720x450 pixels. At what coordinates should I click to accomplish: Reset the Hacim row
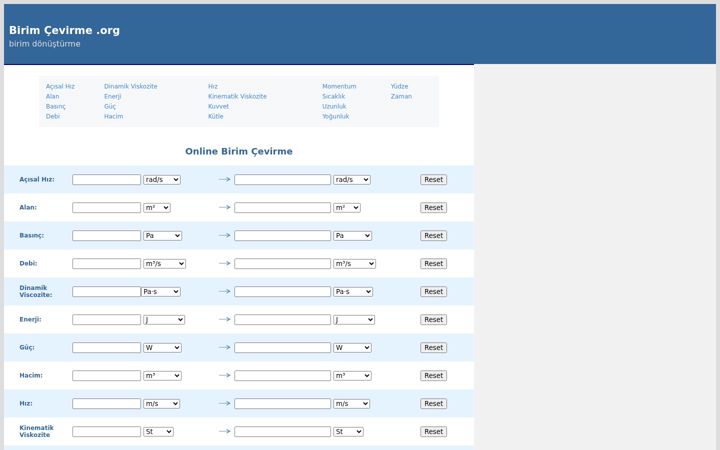pyautogui.click(x=433, y=376)
